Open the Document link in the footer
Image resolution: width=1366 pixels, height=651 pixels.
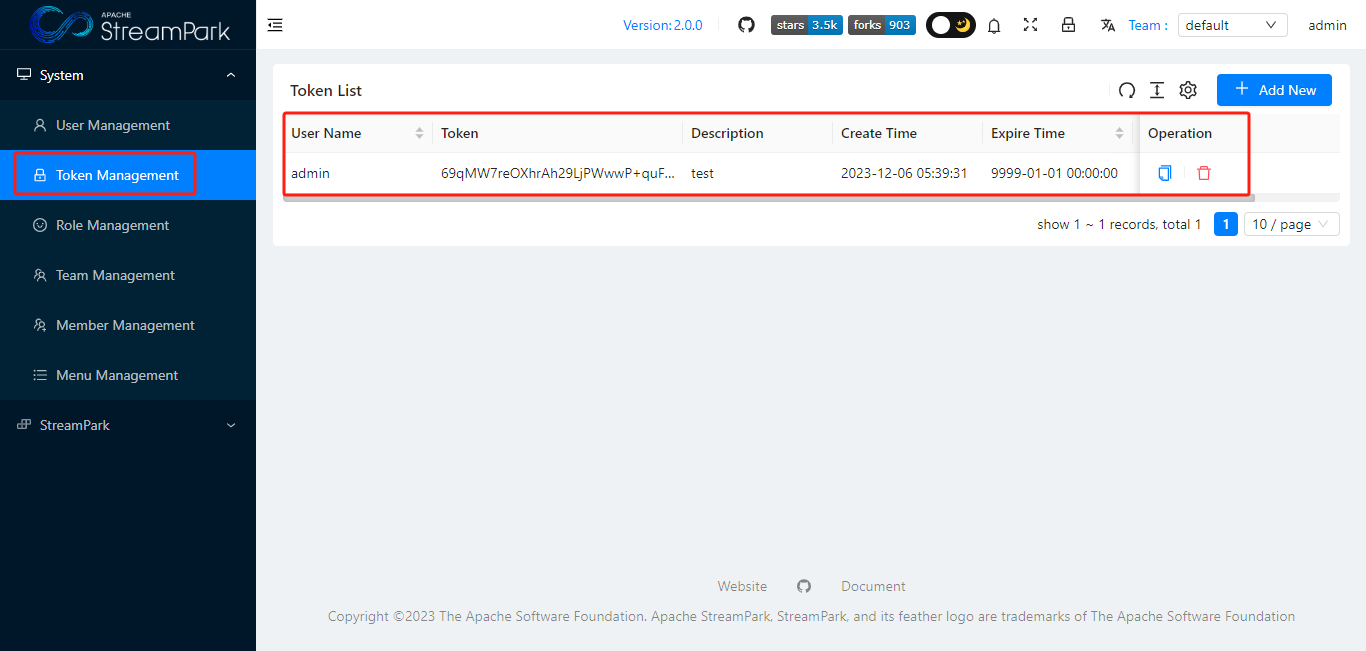872,585
